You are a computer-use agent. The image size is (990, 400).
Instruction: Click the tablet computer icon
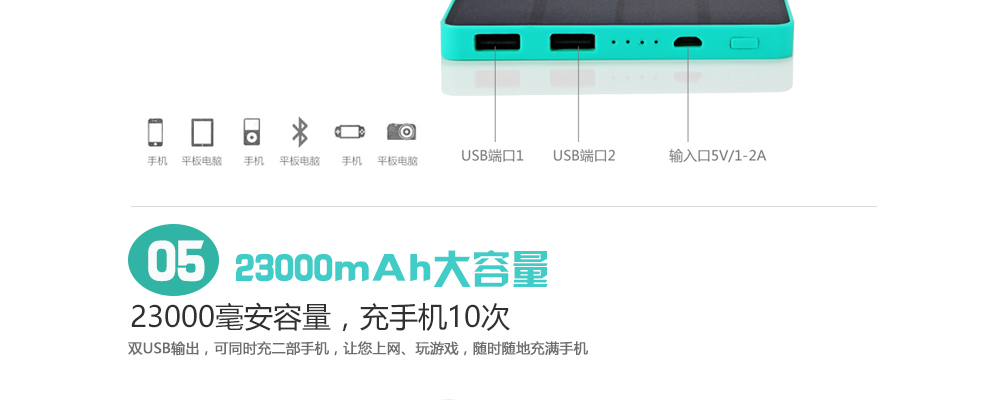pyautogui.click(x=202, y=132)
